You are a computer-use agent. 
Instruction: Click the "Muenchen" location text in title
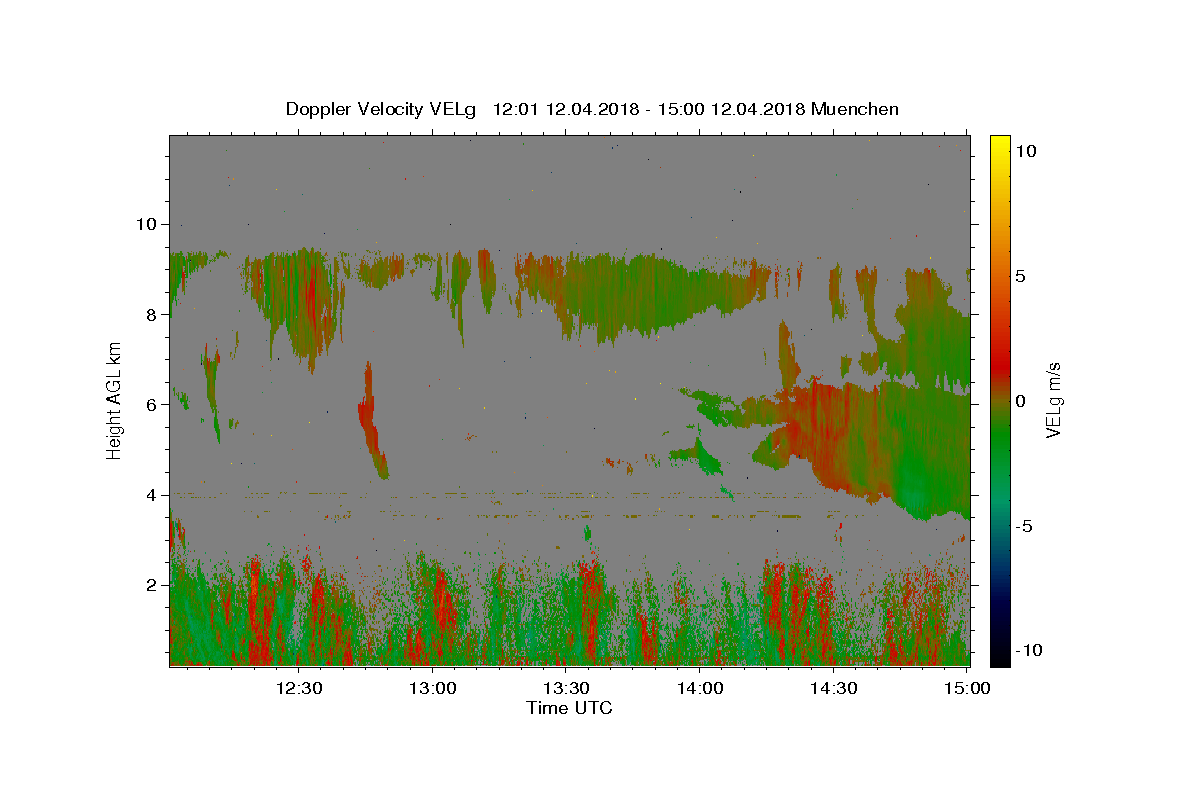click(855, 109)
